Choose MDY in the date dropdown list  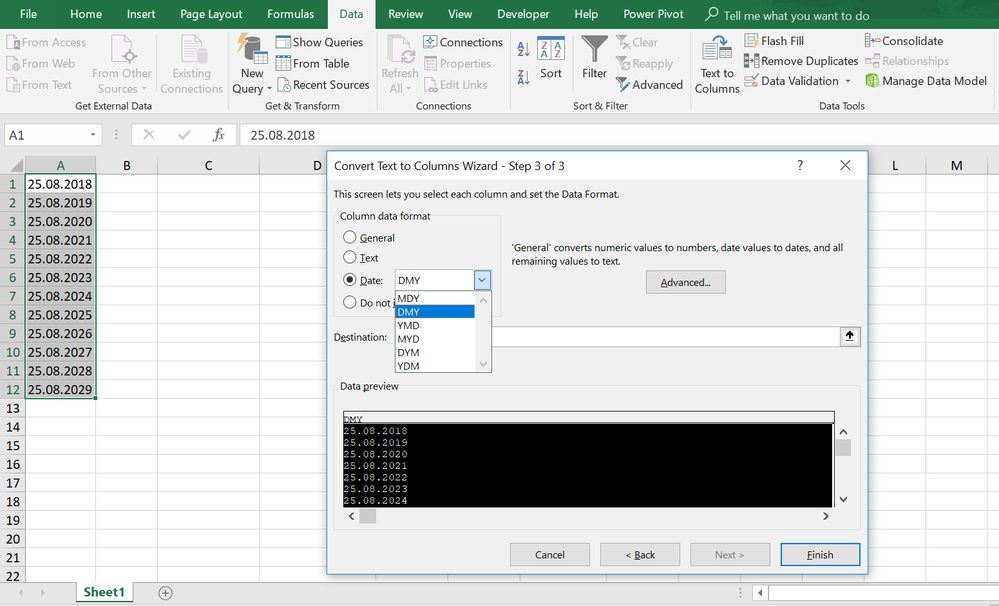pos(409,298)
